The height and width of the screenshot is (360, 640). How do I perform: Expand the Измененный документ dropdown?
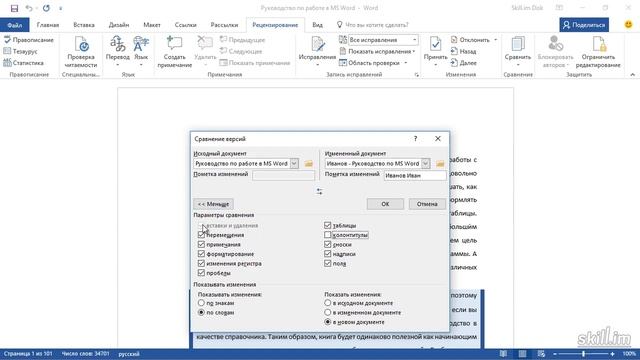click(x=425, y=164)
